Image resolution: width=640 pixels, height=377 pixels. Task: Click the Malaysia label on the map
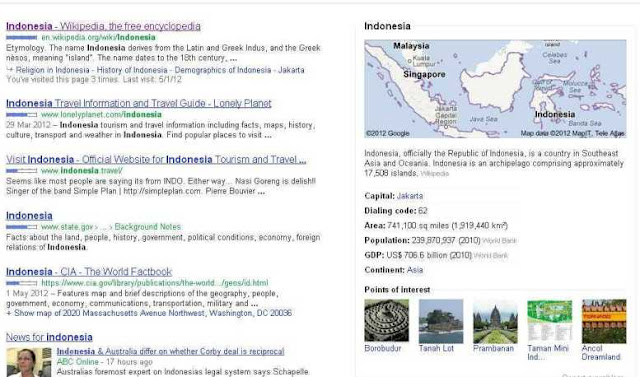pyautogui.click(x=411, y=46)
